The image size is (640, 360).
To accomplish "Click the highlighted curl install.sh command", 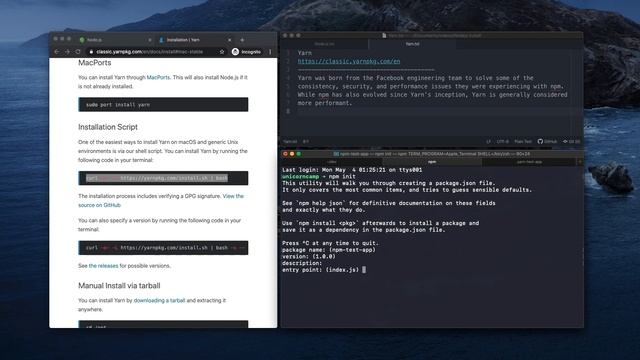I will point(157,178).
